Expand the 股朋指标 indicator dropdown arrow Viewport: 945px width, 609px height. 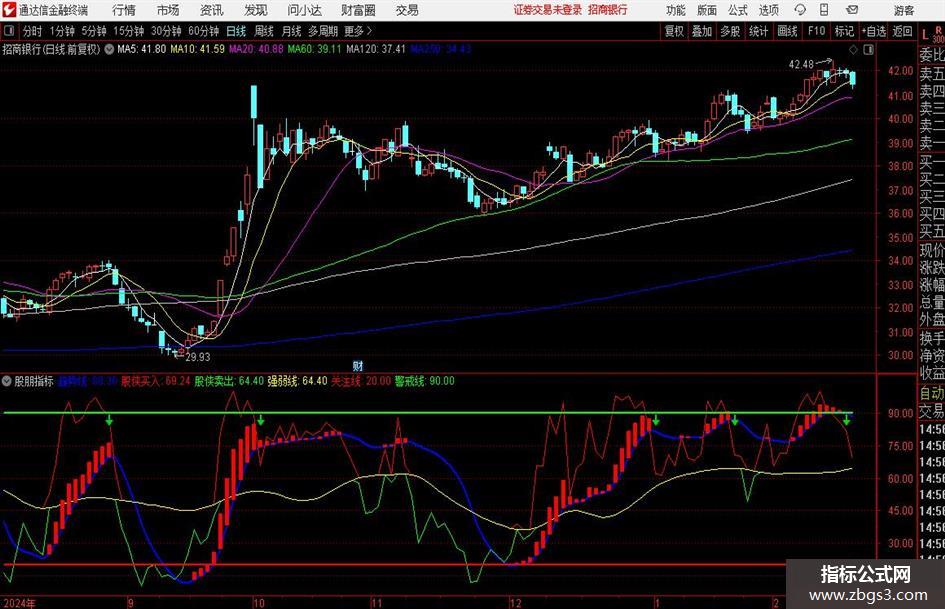click(7, 381)
